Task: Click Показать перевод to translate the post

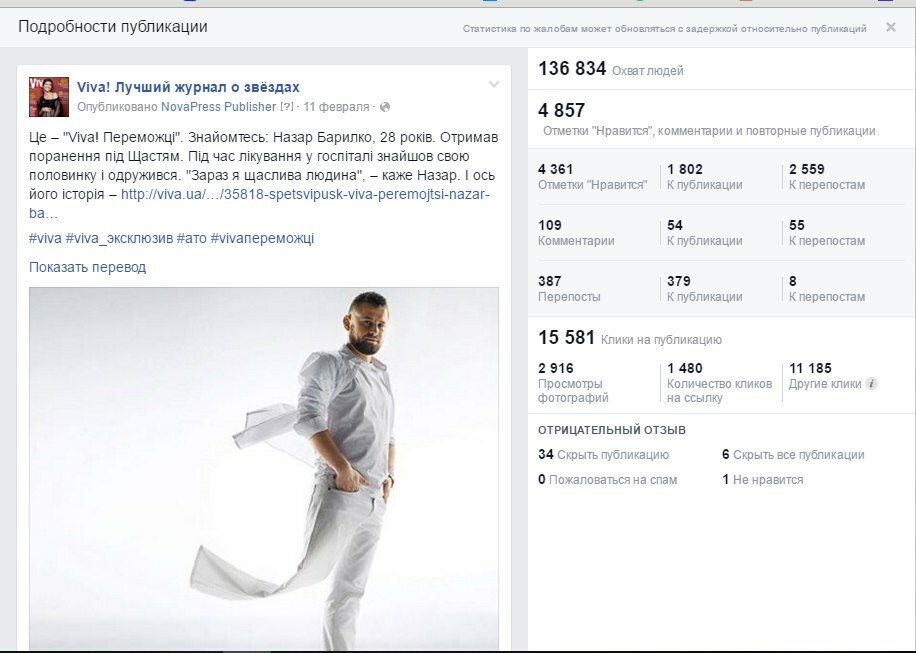Action: click(88, 268)
